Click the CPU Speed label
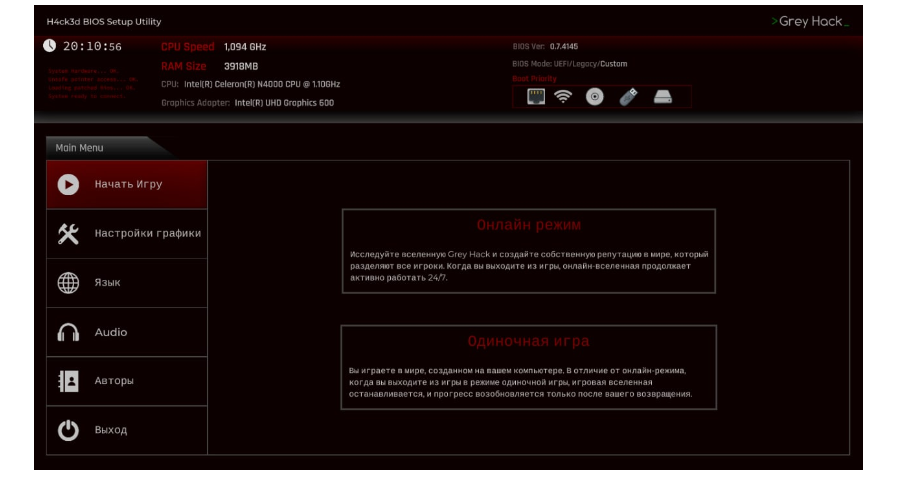The height and width of the screenshot is (478, 897). click(188, 47)
